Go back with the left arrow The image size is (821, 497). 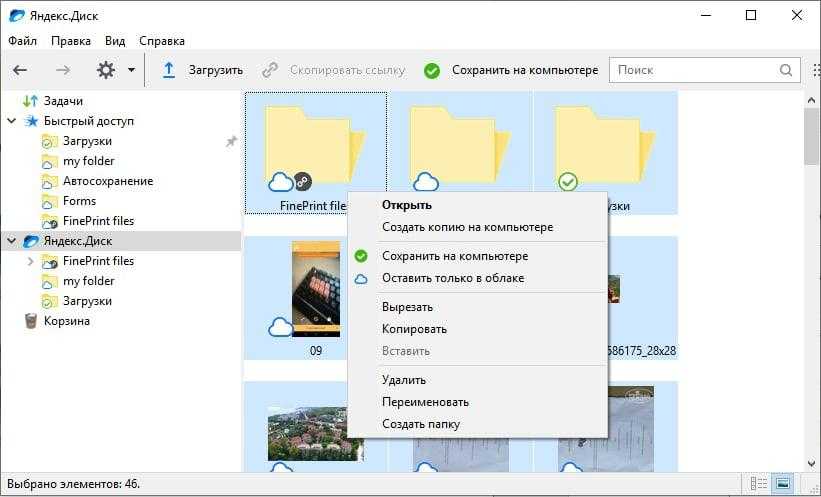click(x=20, y=70)
